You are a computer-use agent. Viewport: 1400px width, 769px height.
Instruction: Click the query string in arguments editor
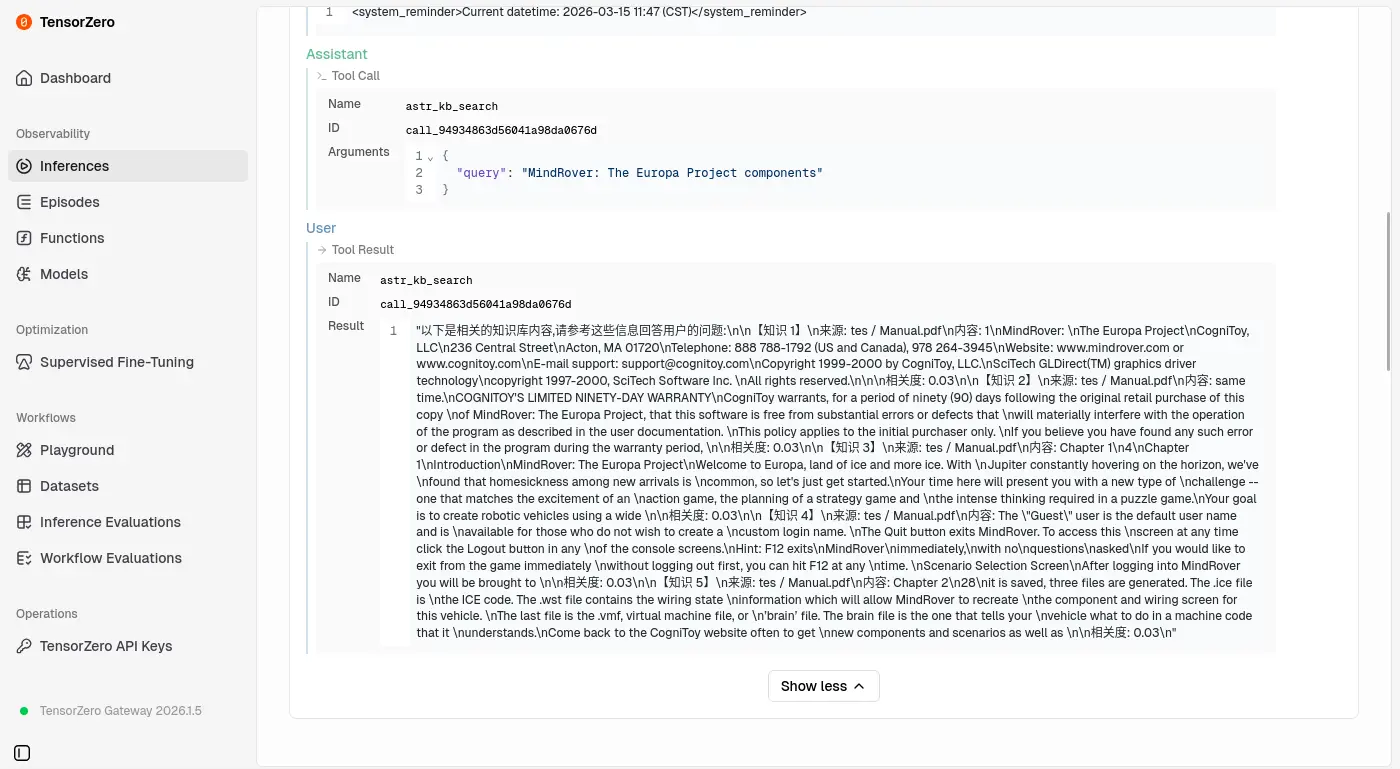click(x=672, y=173)
